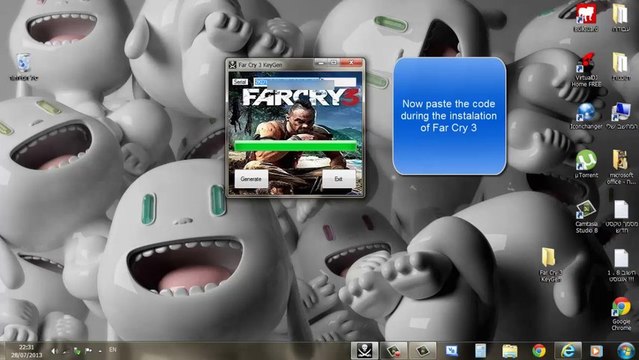Viewport: 639px width, 360px height.
Task: Open the Recycle Bin desktop icon
Action: point(24,66)
